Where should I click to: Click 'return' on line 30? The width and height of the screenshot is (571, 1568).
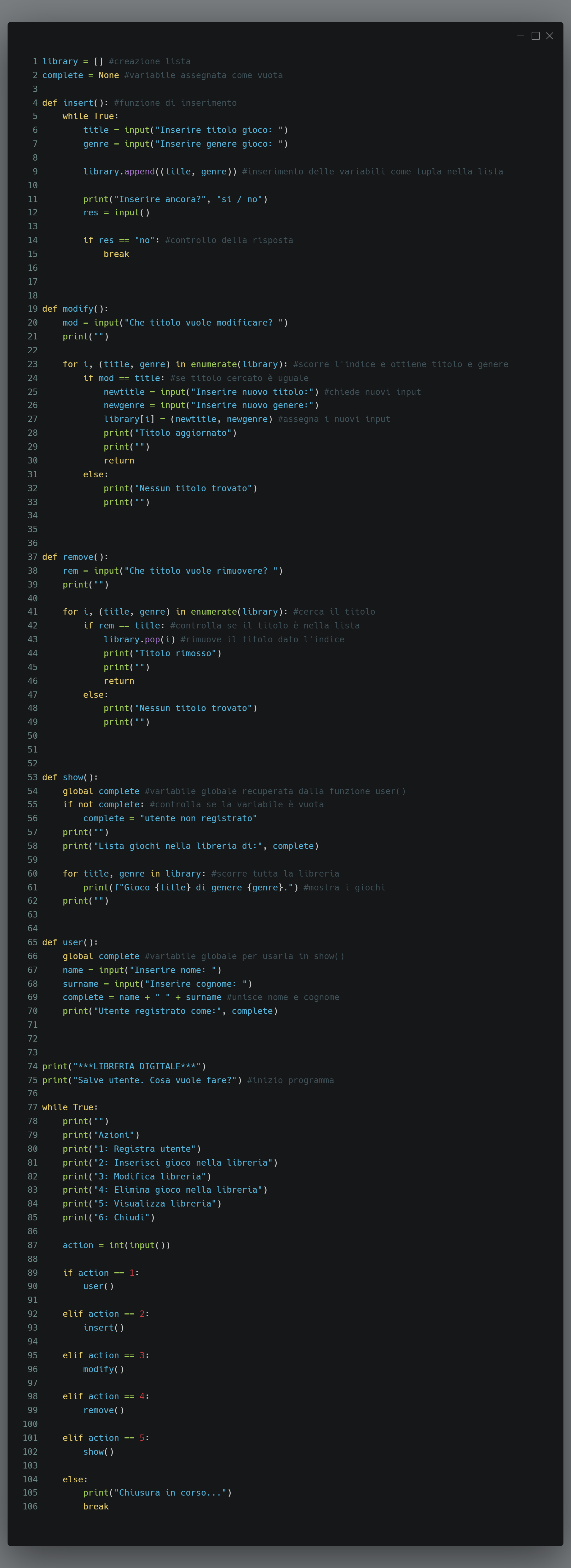coord(119,461)
